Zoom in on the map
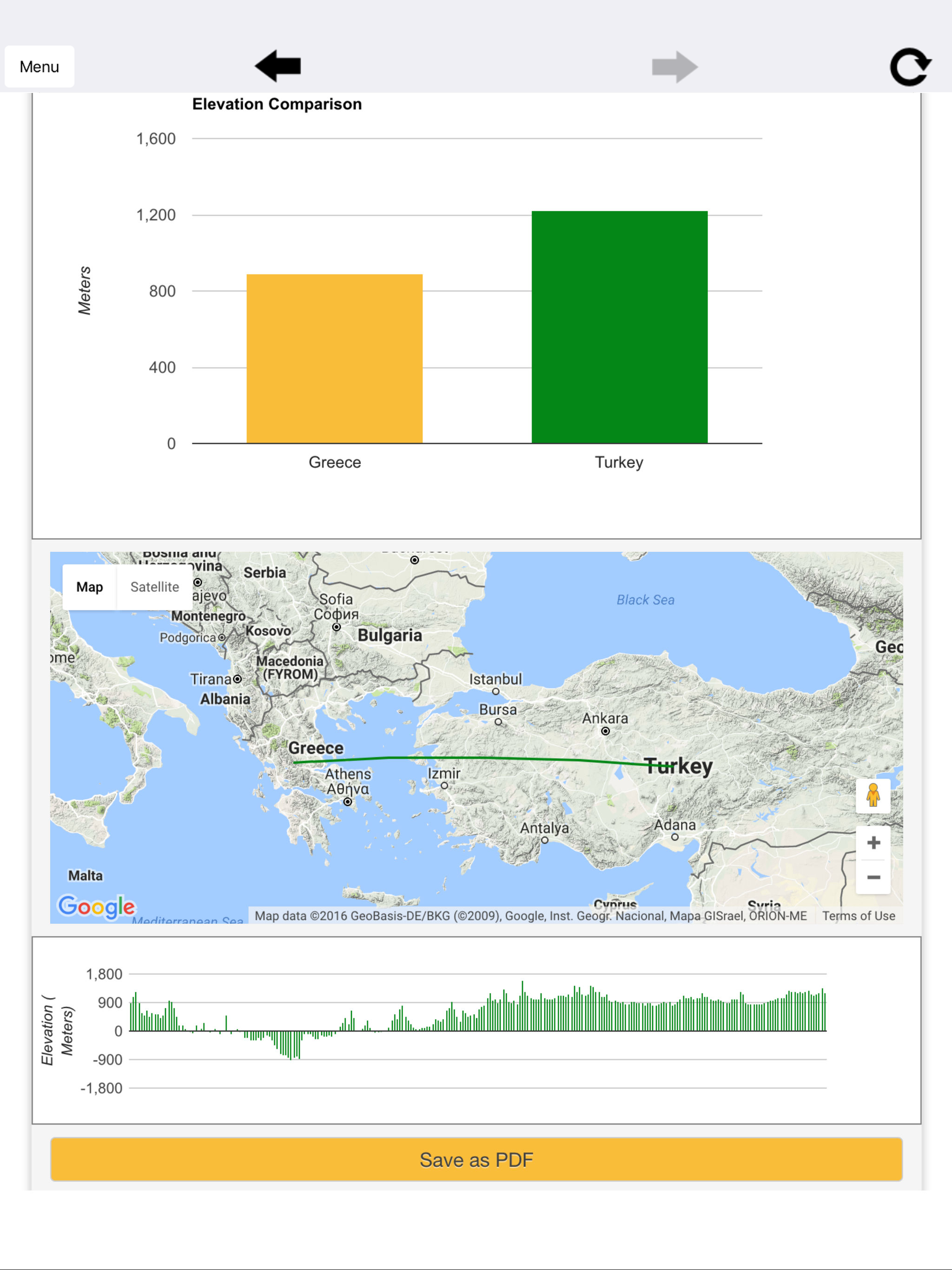This screenshot has height=1270, width=952. point(873,843)
